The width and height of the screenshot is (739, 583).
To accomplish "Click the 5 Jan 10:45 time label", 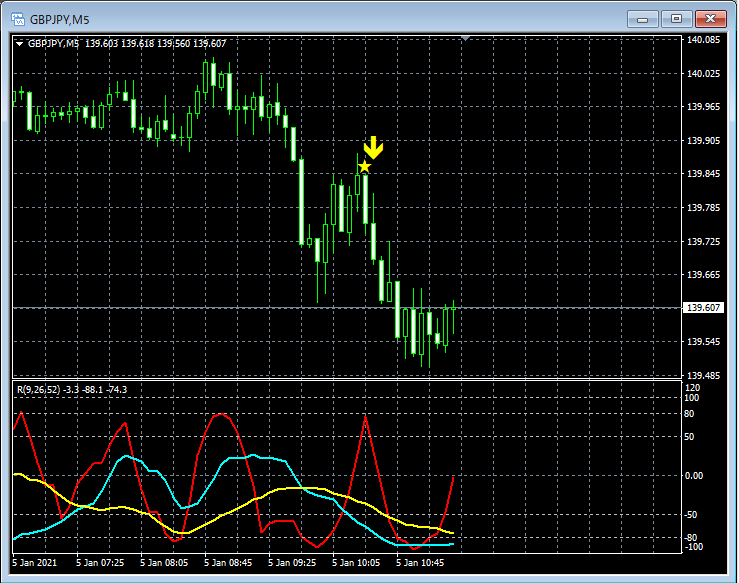I will 420,563.
